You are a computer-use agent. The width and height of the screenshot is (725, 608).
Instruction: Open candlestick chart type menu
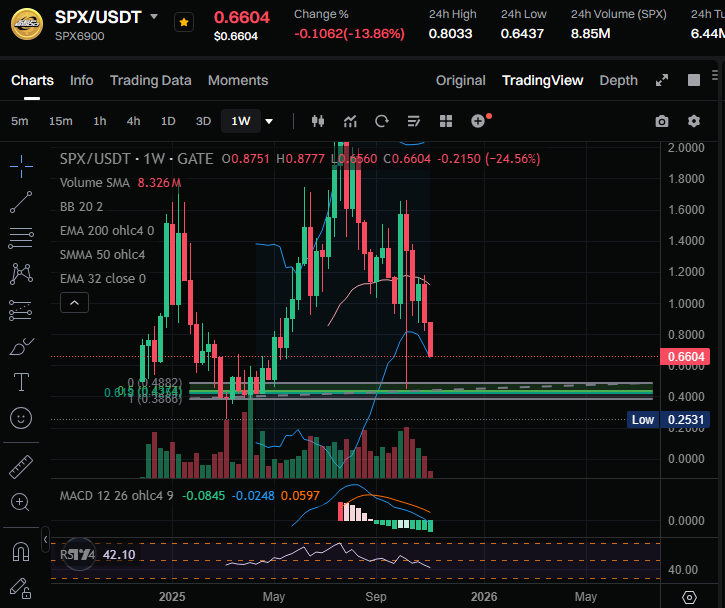318,121
